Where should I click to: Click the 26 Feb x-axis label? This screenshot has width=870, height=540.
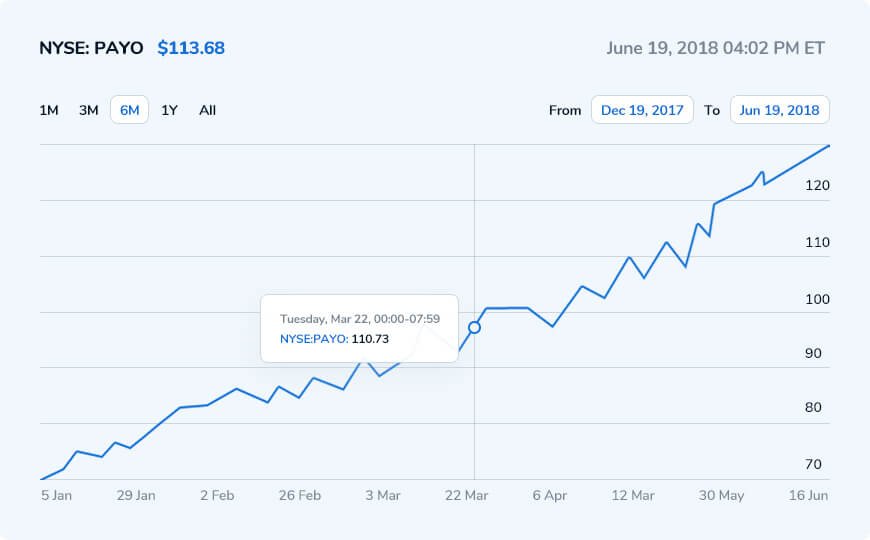300,494
